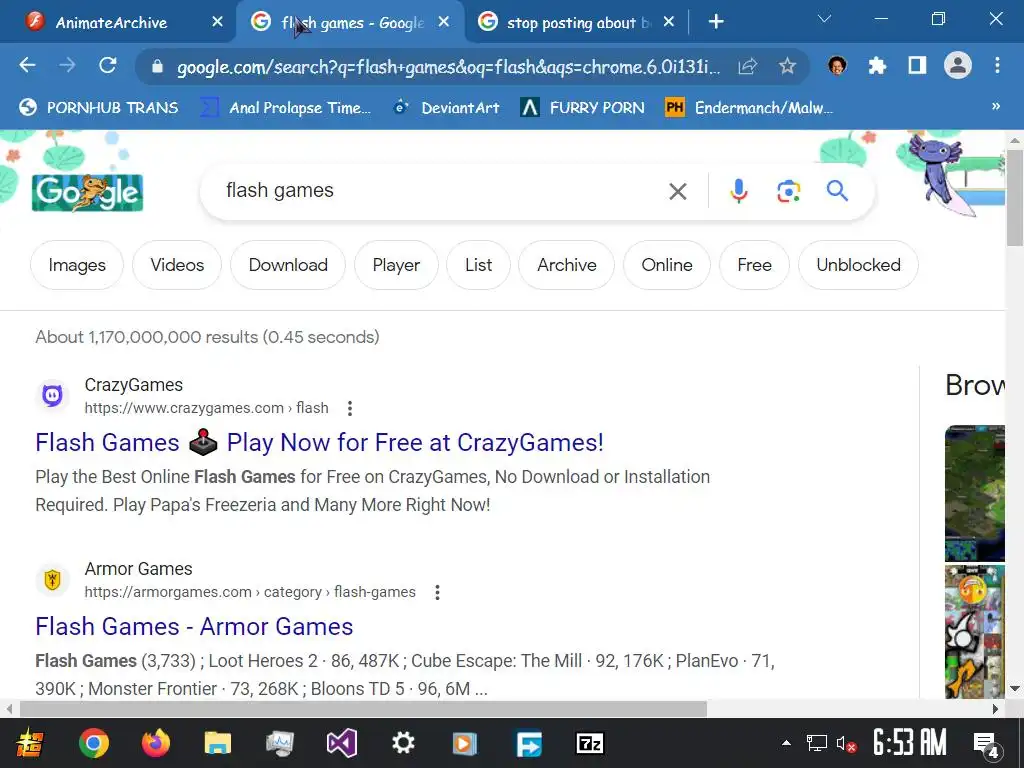
Task: Filter results by Images
Action: pyautogui.click(x=77, y=265)
